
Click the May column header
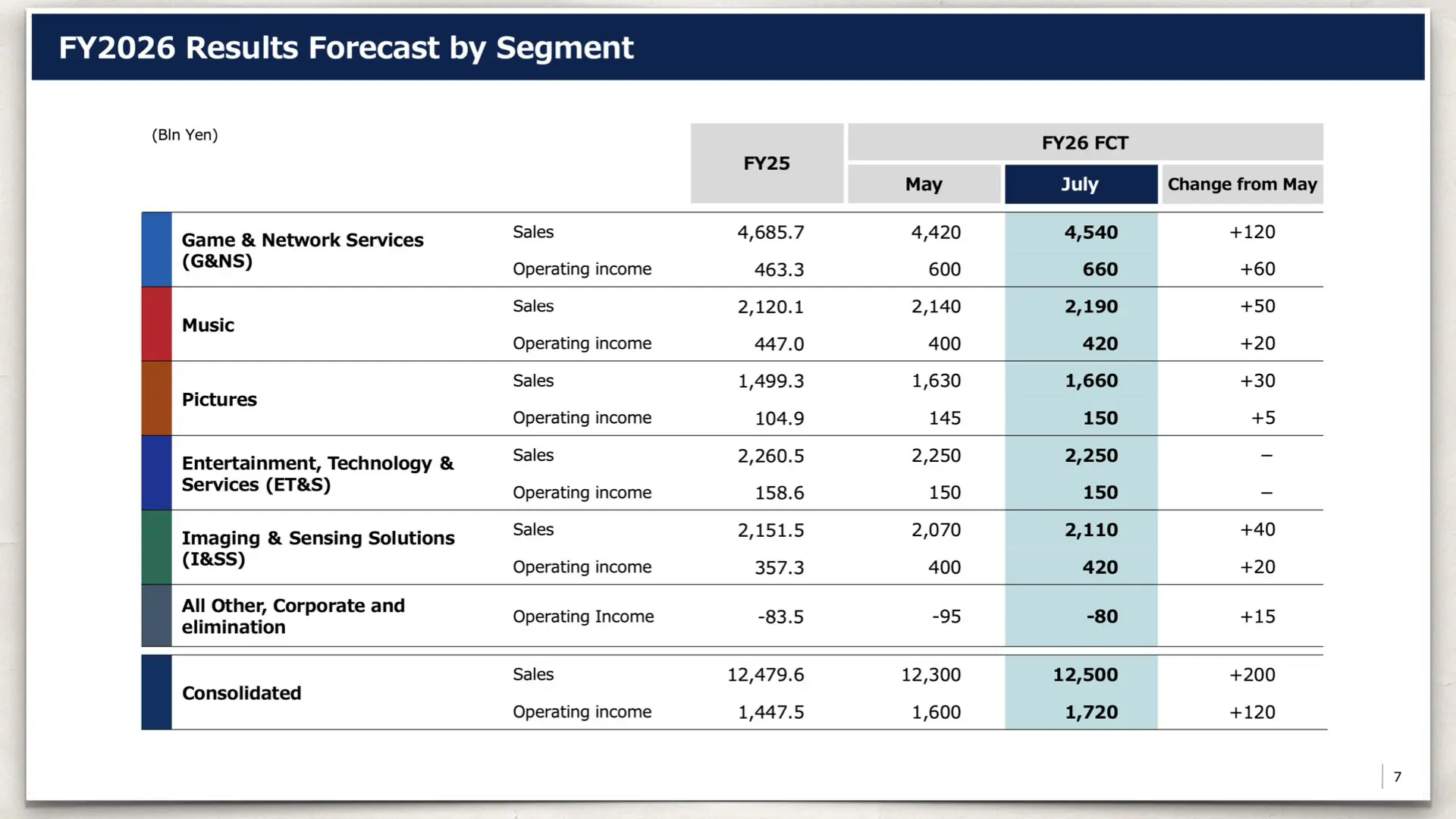pos(924,184)
